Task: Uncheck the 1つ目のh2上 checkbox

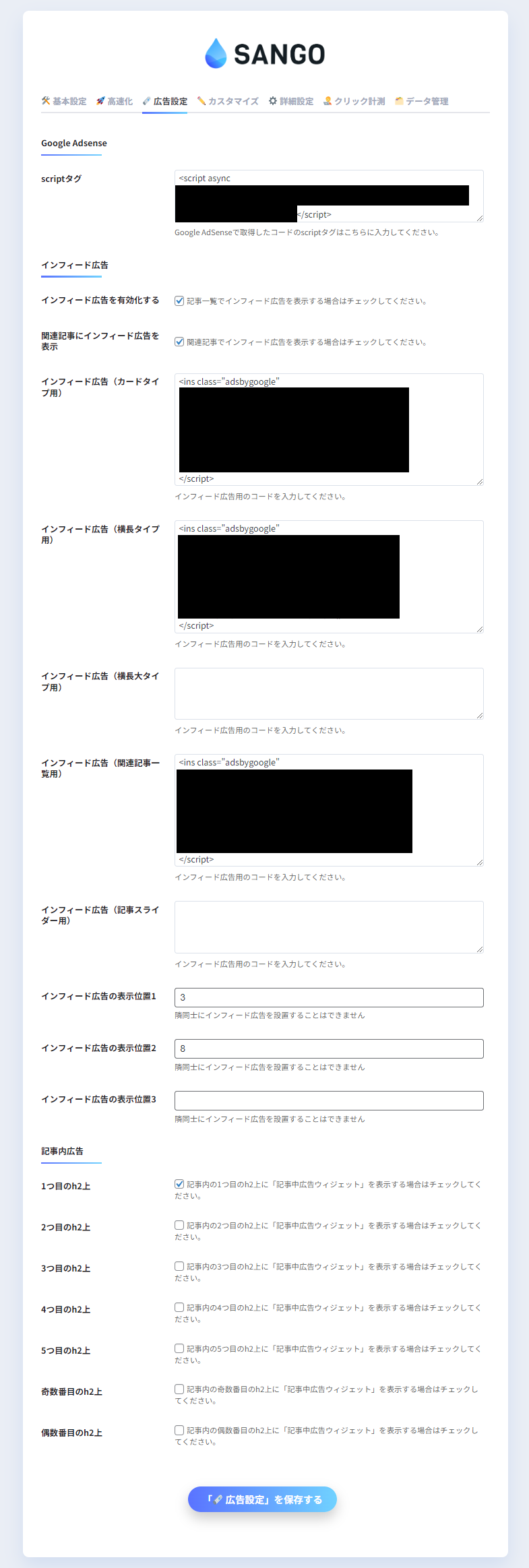Action: [x=179, y=1184]
